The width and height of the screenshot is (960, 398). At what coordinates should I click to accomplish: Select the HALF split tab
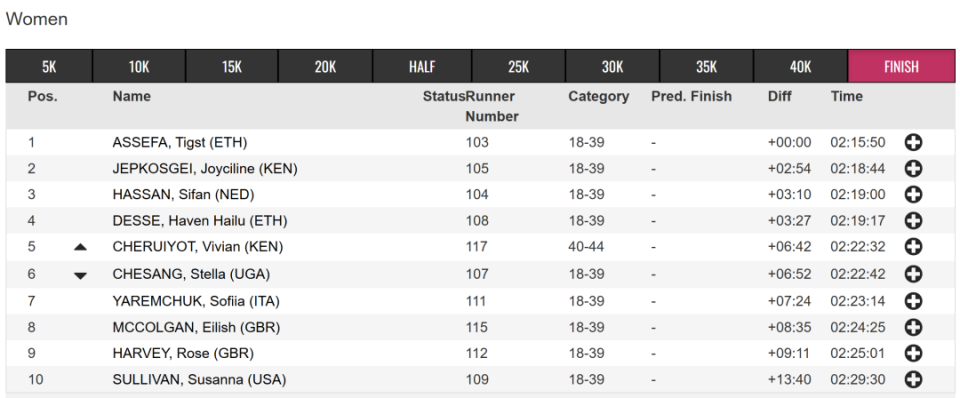click(x=422, y=66)
